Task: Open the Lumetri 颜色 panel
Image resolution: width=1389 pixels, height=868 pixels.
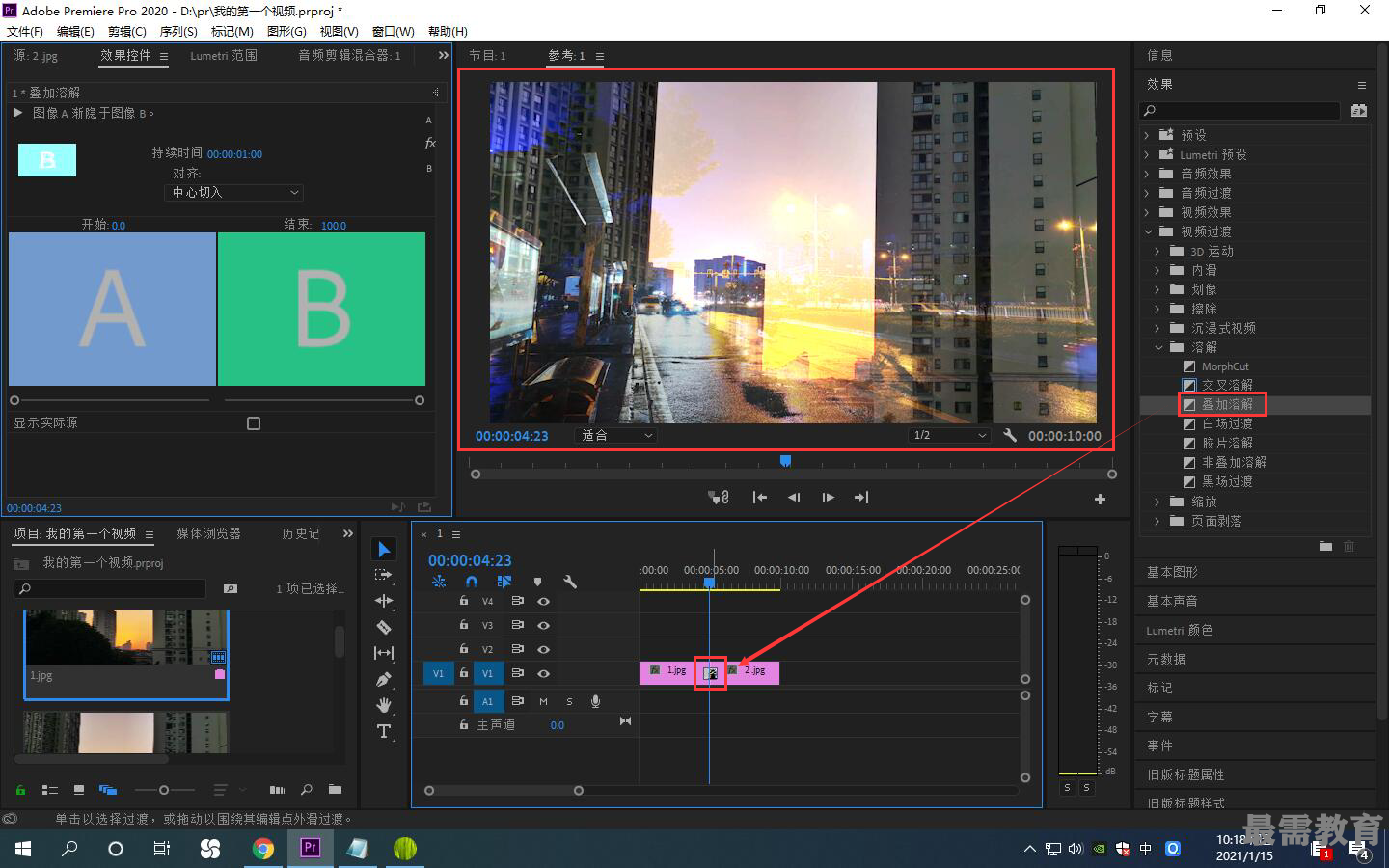Action: [1180, 630]
